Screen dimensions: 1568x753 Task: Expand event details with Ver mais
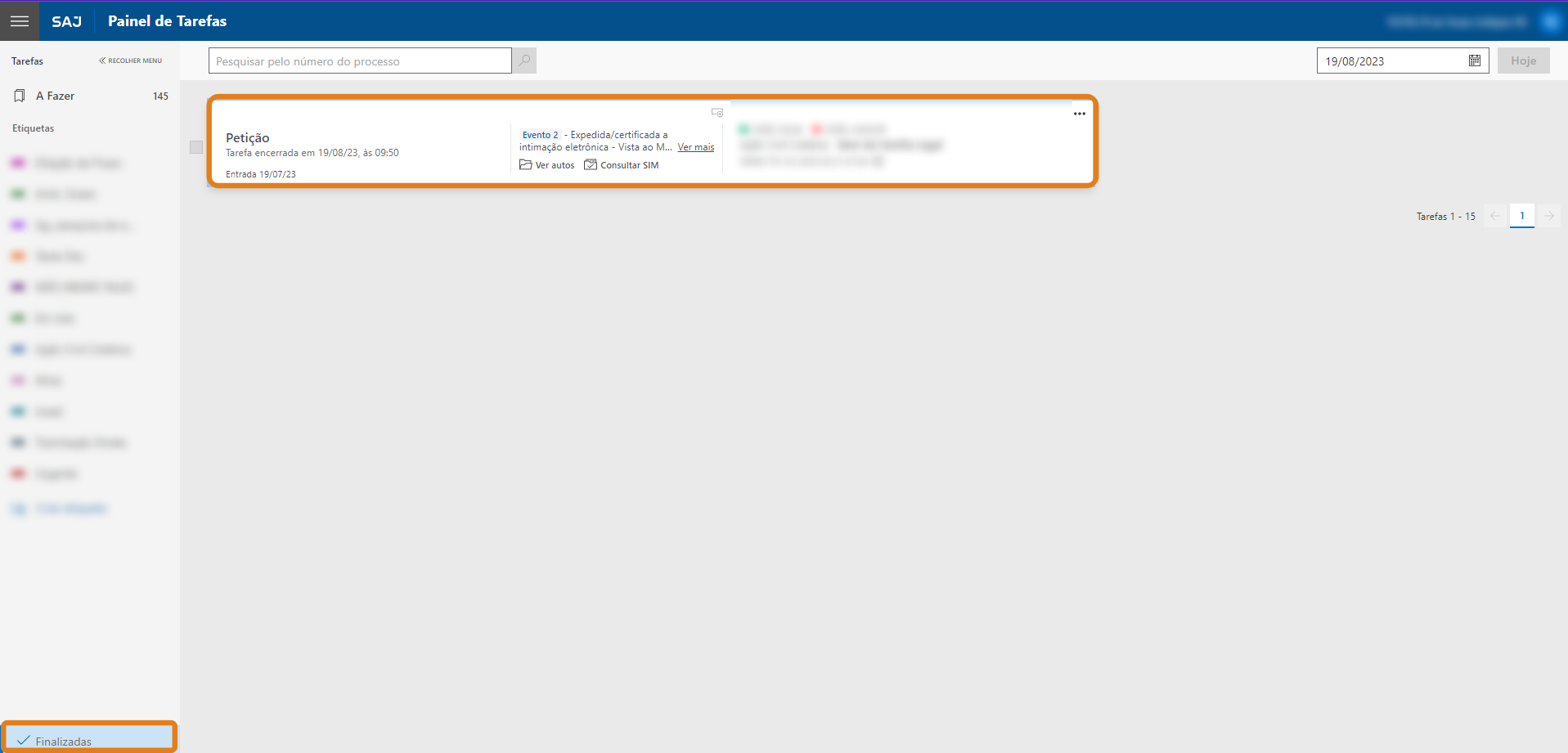point(695,148)
